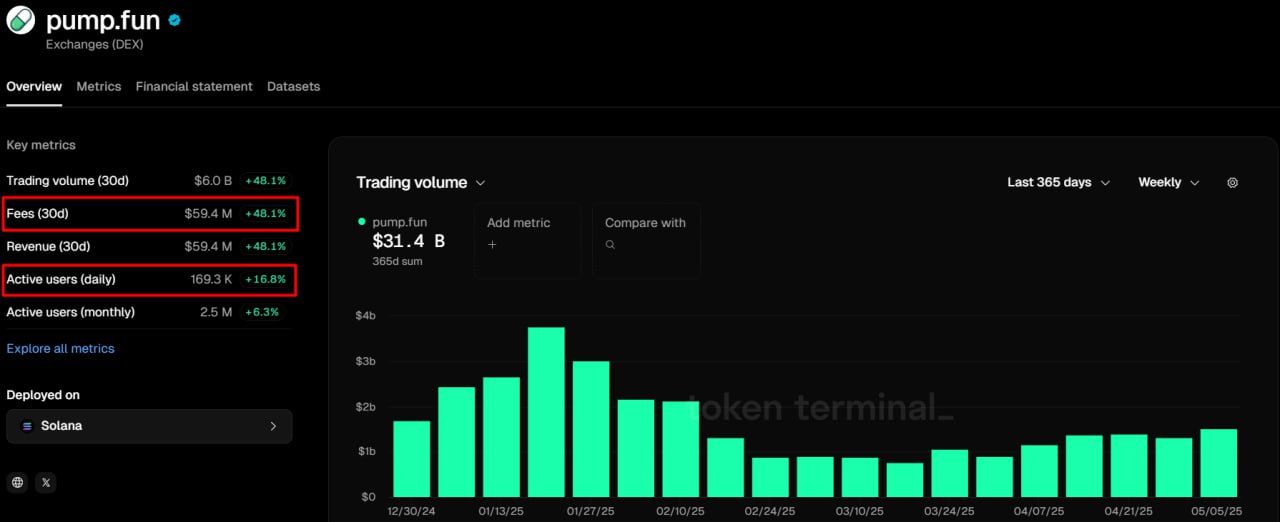Open the Financial statement tab

(x=194, y=87)
